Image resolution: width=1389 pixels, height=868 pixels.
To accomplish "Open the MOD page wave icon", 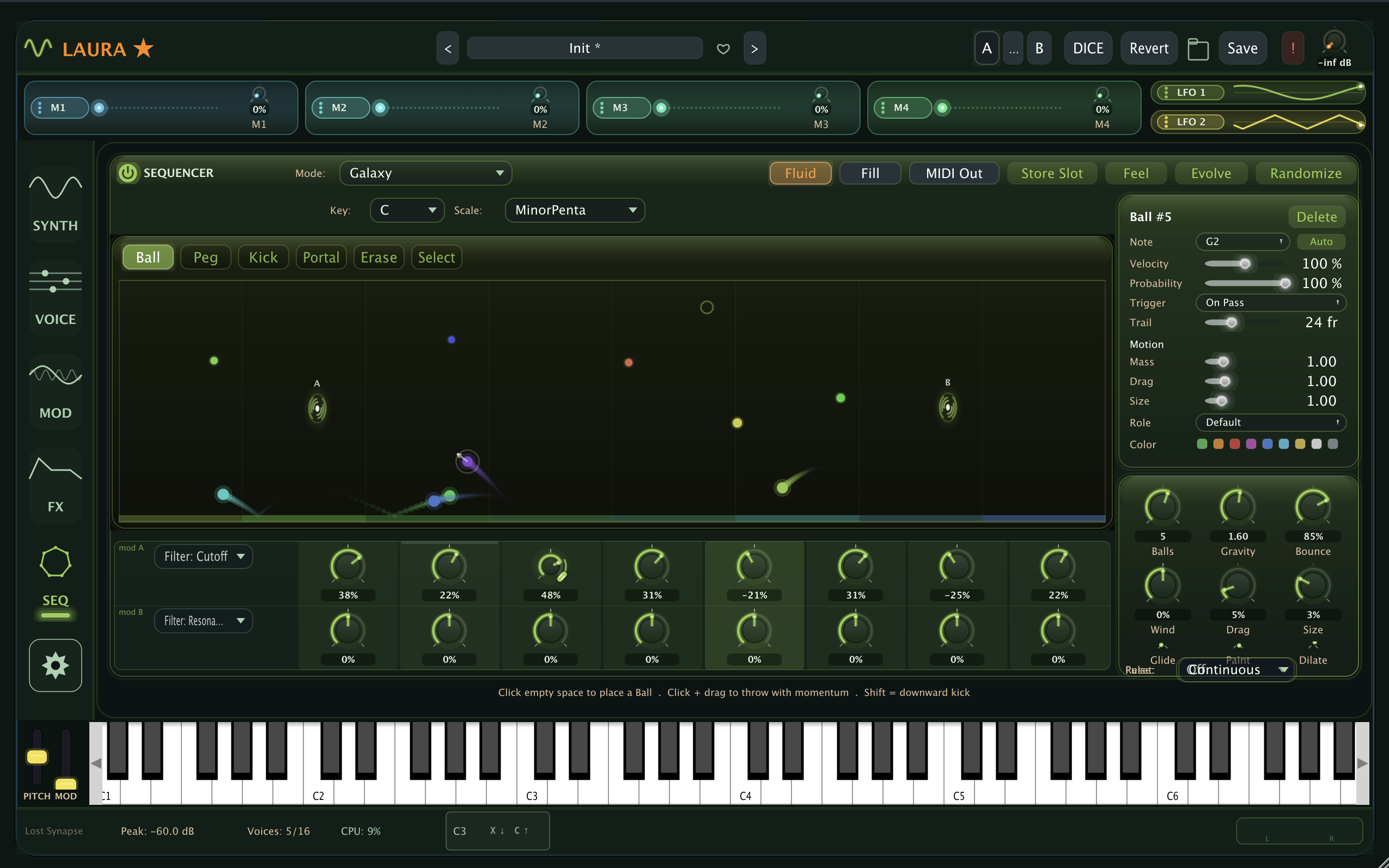I will pyautogui.click(x=55, y=375).
